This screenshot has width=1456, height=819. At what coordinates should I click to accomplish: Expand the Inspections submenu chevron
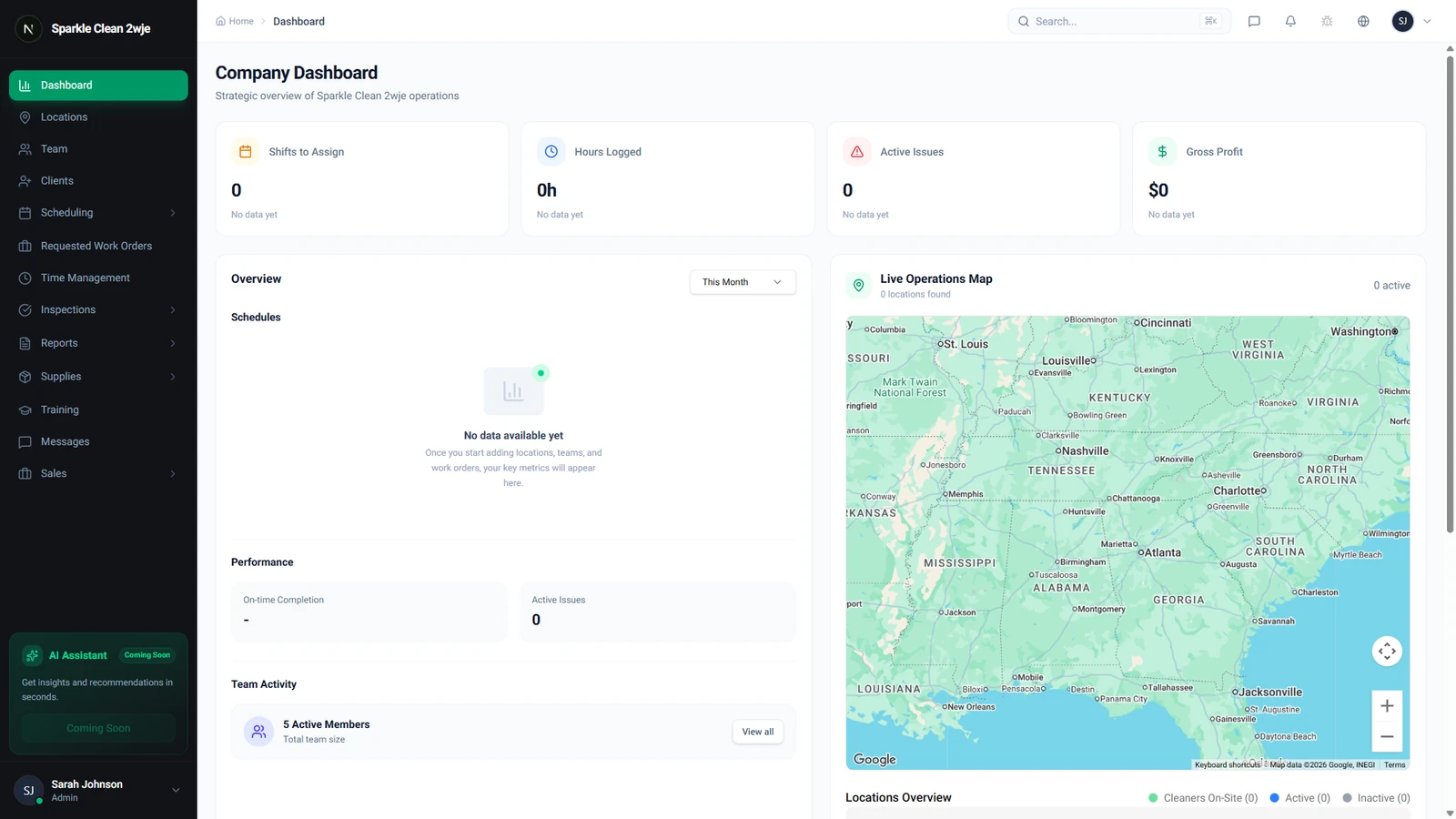(173, 310)
